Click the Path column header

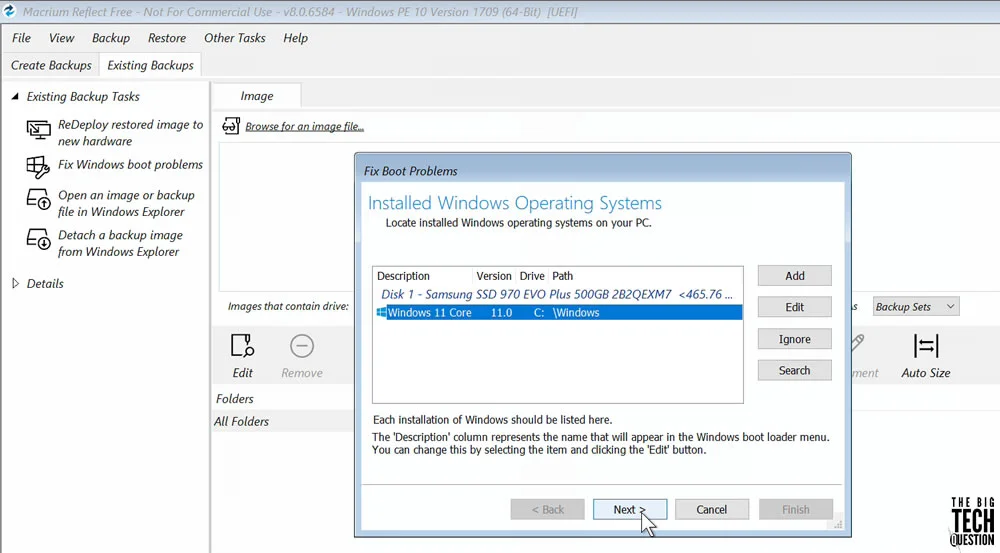562,276
